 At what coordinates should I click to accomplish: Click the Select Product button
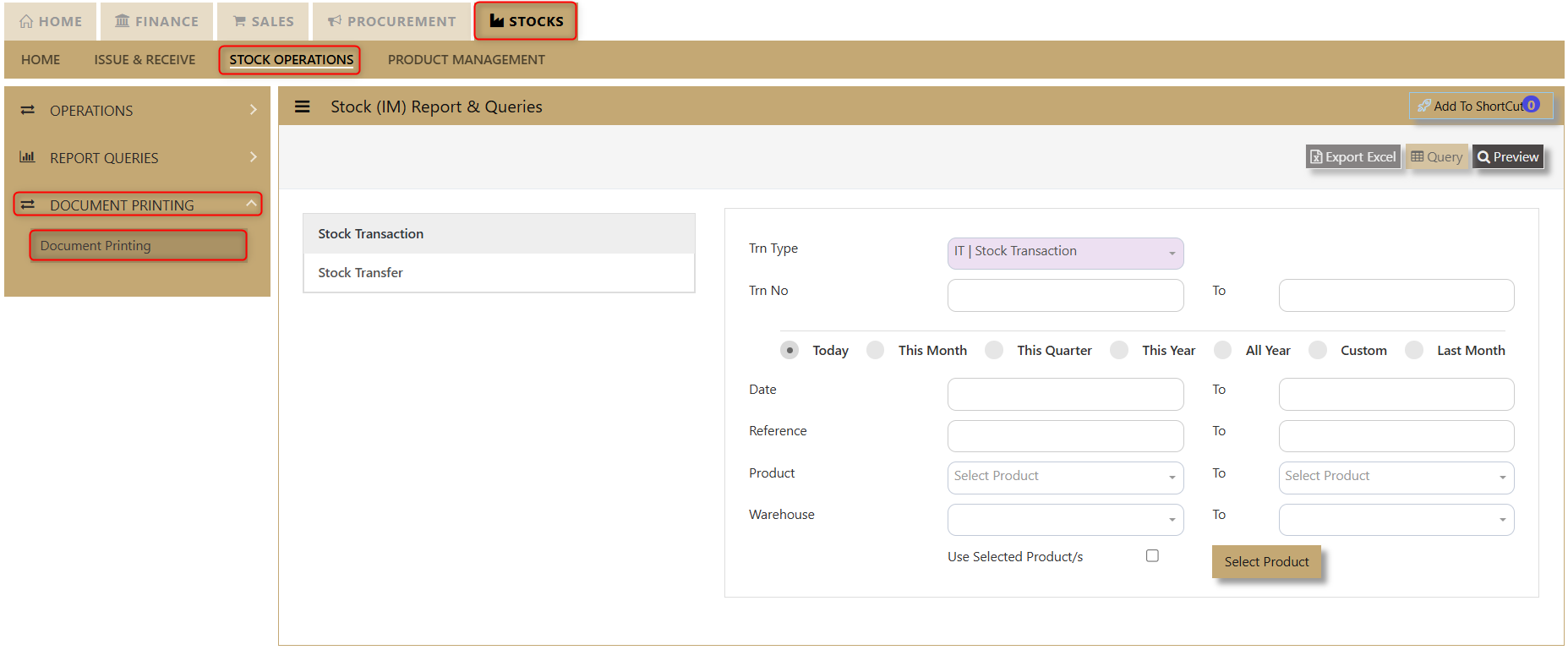(x=1266, y=561)
